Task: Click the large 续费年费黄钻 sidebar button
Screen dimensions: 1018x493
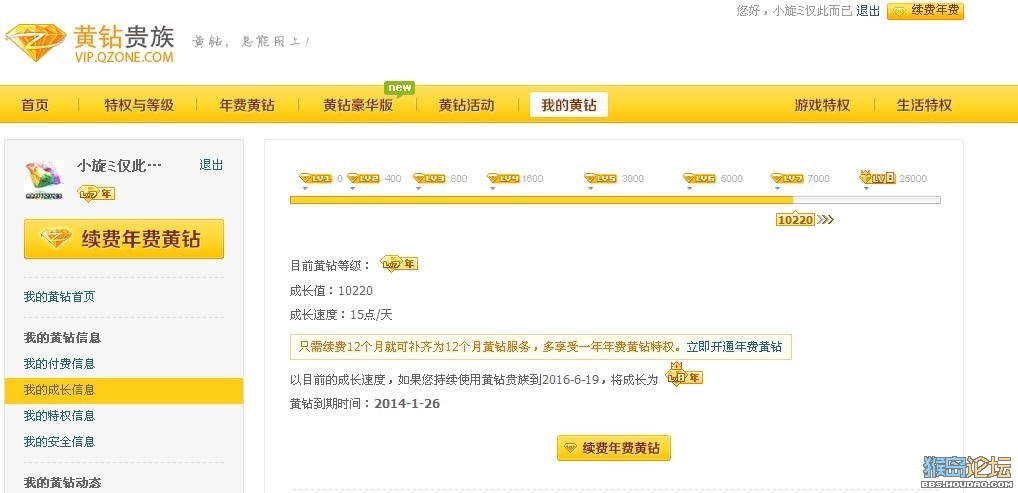Action: (124, 239)
